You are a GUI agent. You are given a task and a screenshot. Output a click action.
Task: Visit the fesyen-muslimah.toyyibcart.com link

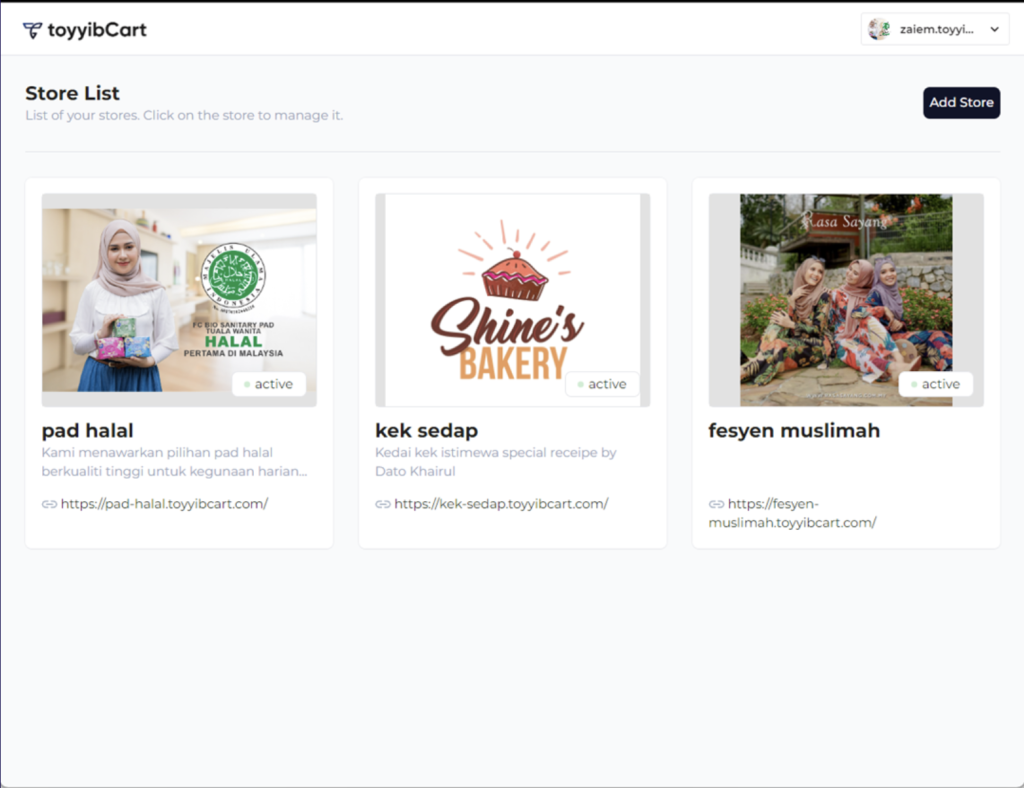click(793, 513)
